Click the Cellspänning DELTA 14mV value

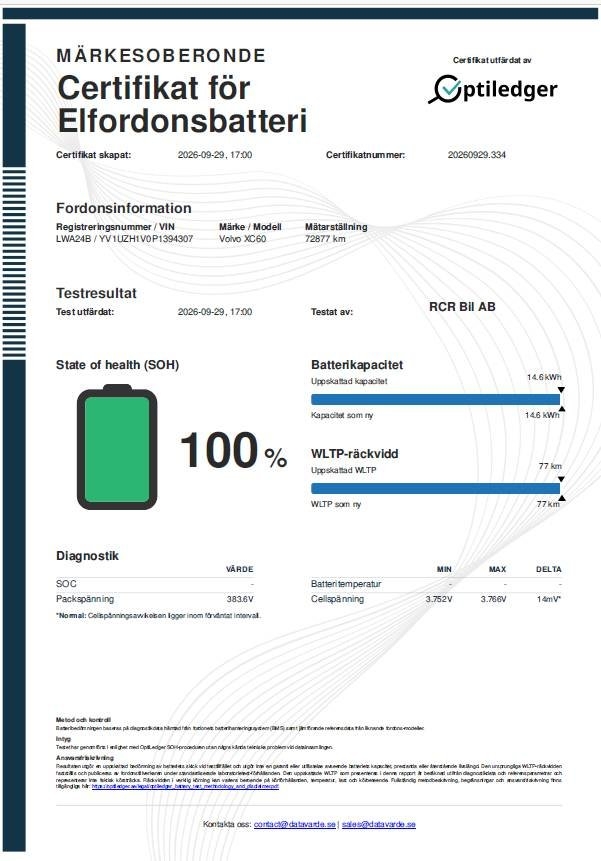pyautogui.click(x=548, y=599)
